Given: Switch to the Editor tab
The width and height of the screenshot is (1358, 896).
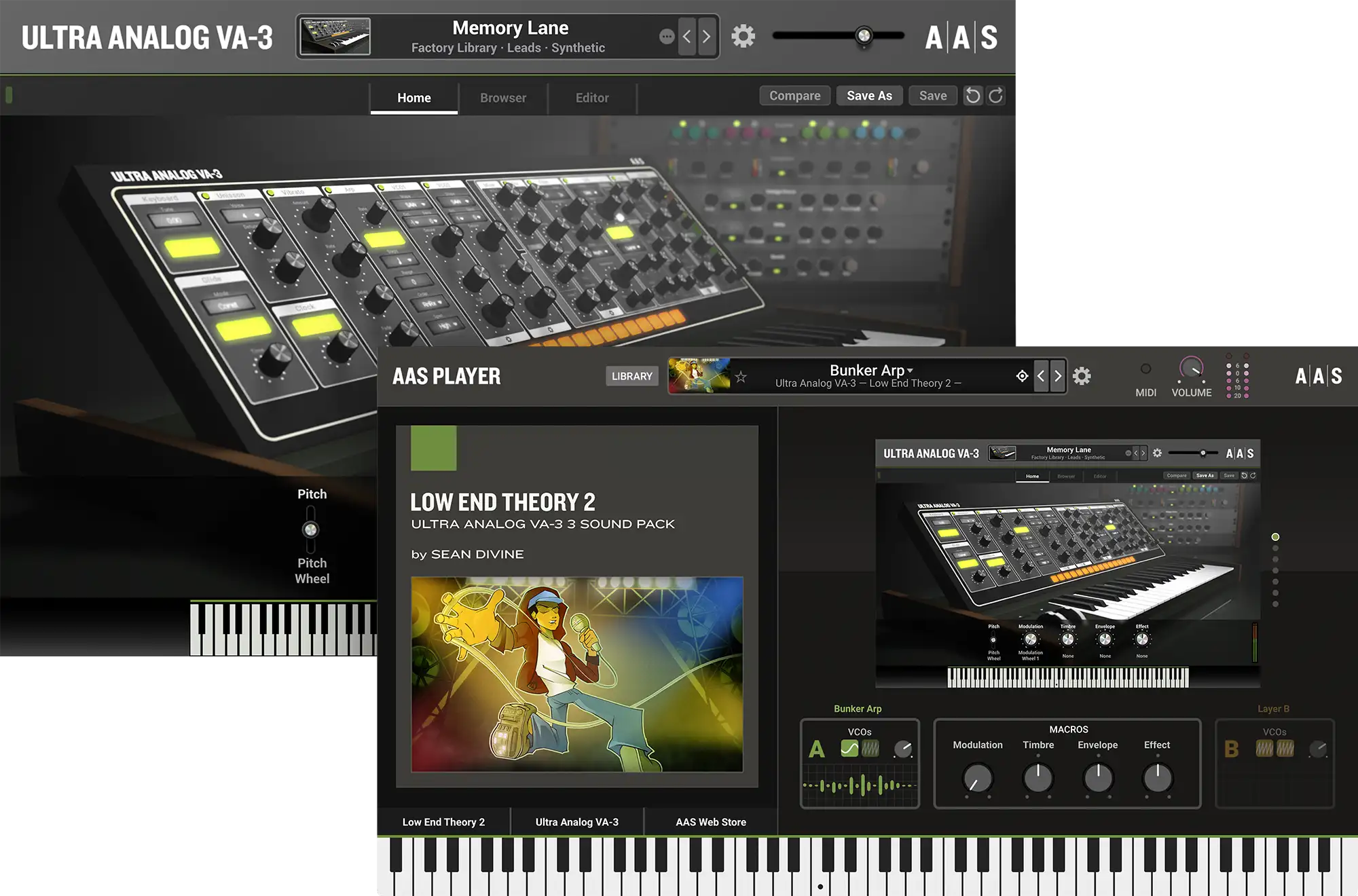Looking at the screenshot, I should [x=592, y=98].
